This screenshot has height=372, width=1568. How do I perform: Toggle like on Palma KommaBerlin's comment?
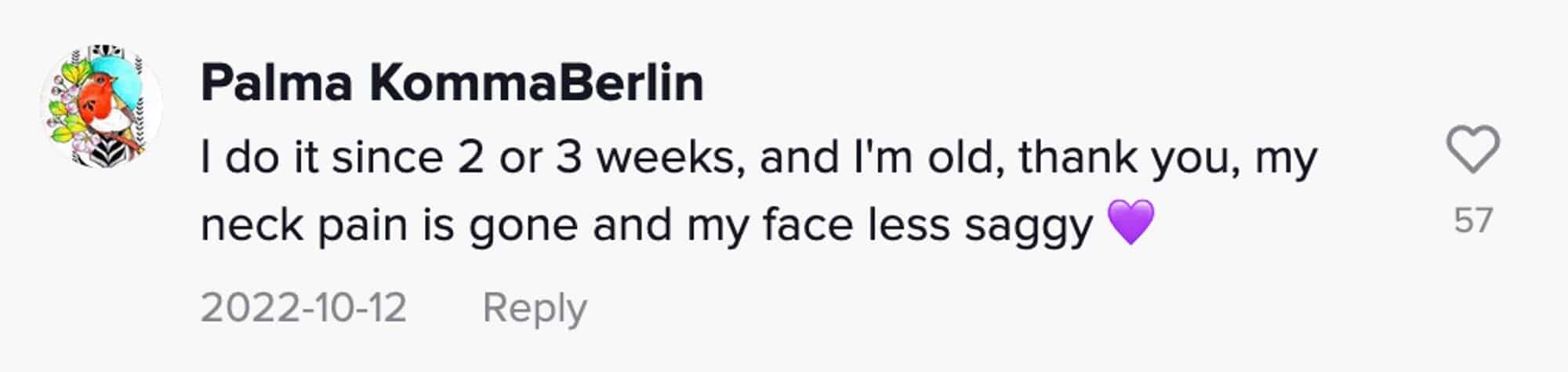[1472, 149]
